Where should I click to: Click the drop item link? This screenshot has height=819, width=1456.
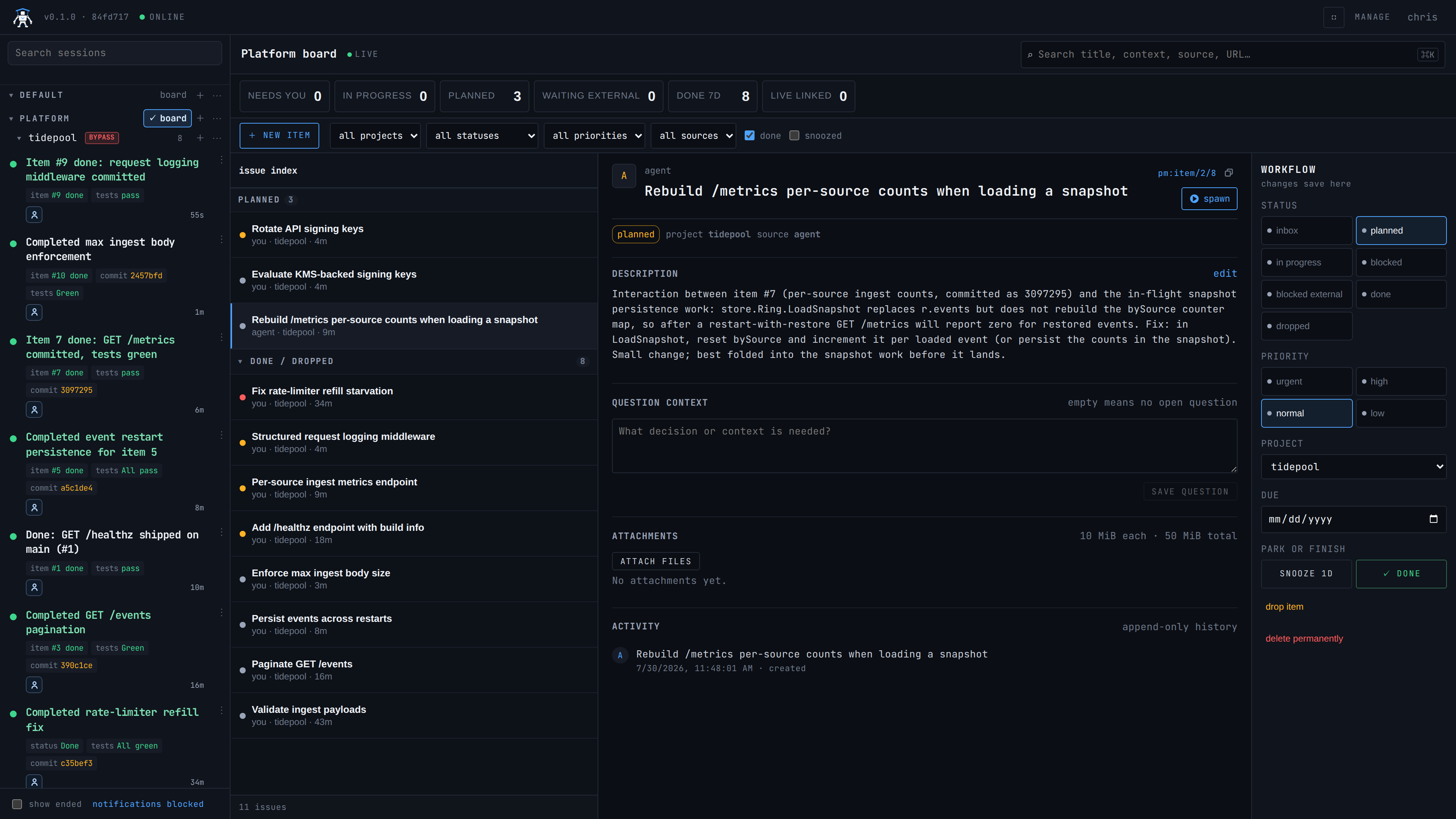[1284, 607]
